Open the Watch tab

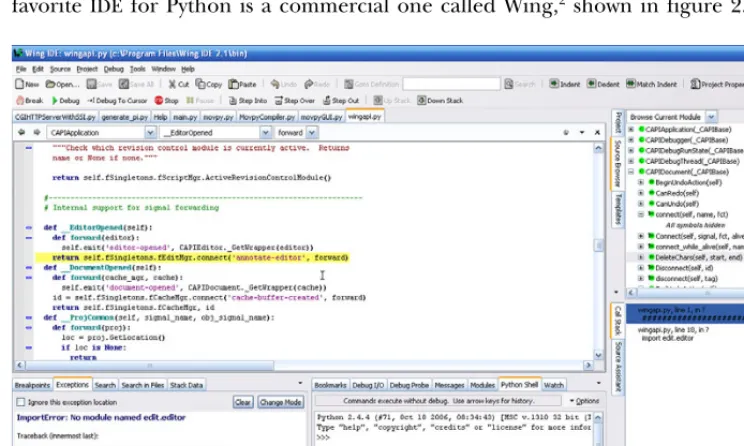coord(554,385)
